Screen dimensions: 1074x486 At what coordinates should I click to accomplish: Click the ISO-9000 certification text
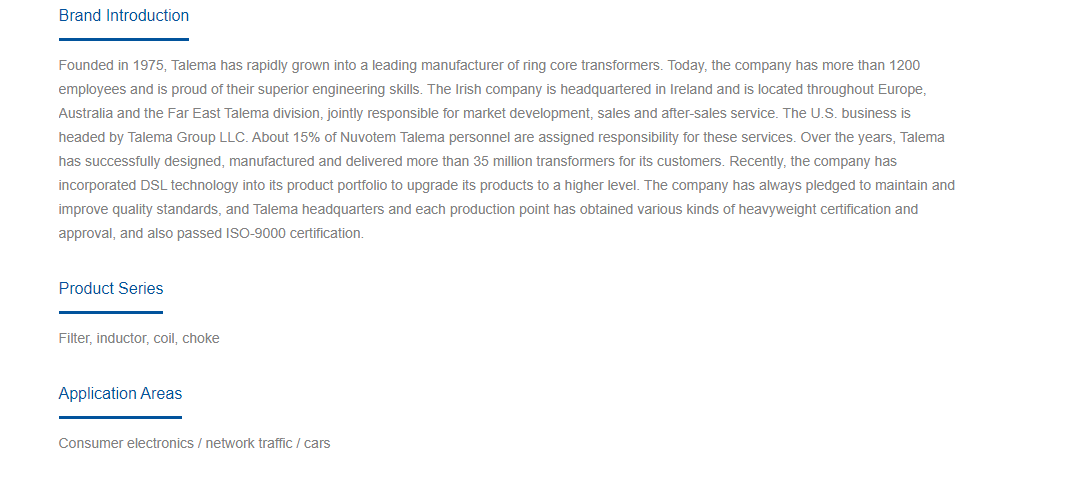coord(295,233)
